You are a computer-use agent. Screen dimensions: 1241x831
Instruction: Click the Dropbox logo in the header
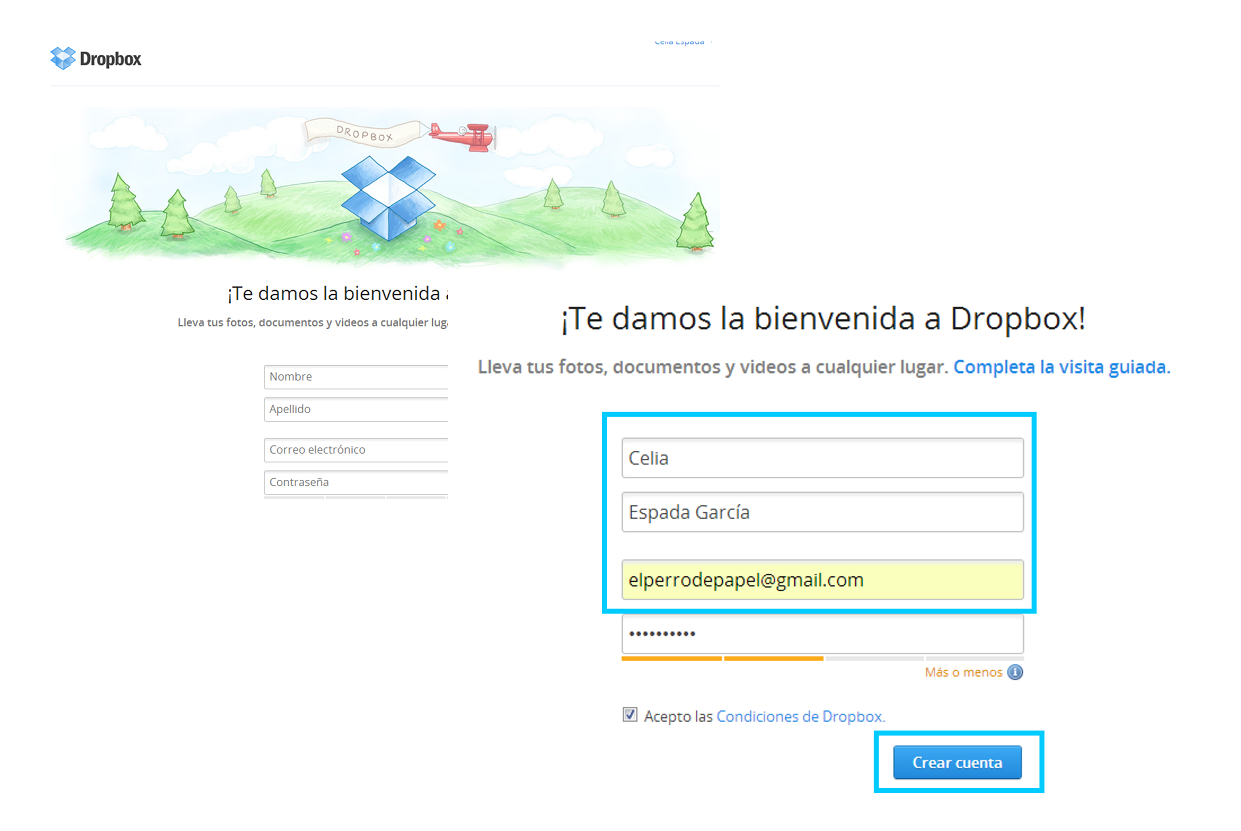(96, 58)
